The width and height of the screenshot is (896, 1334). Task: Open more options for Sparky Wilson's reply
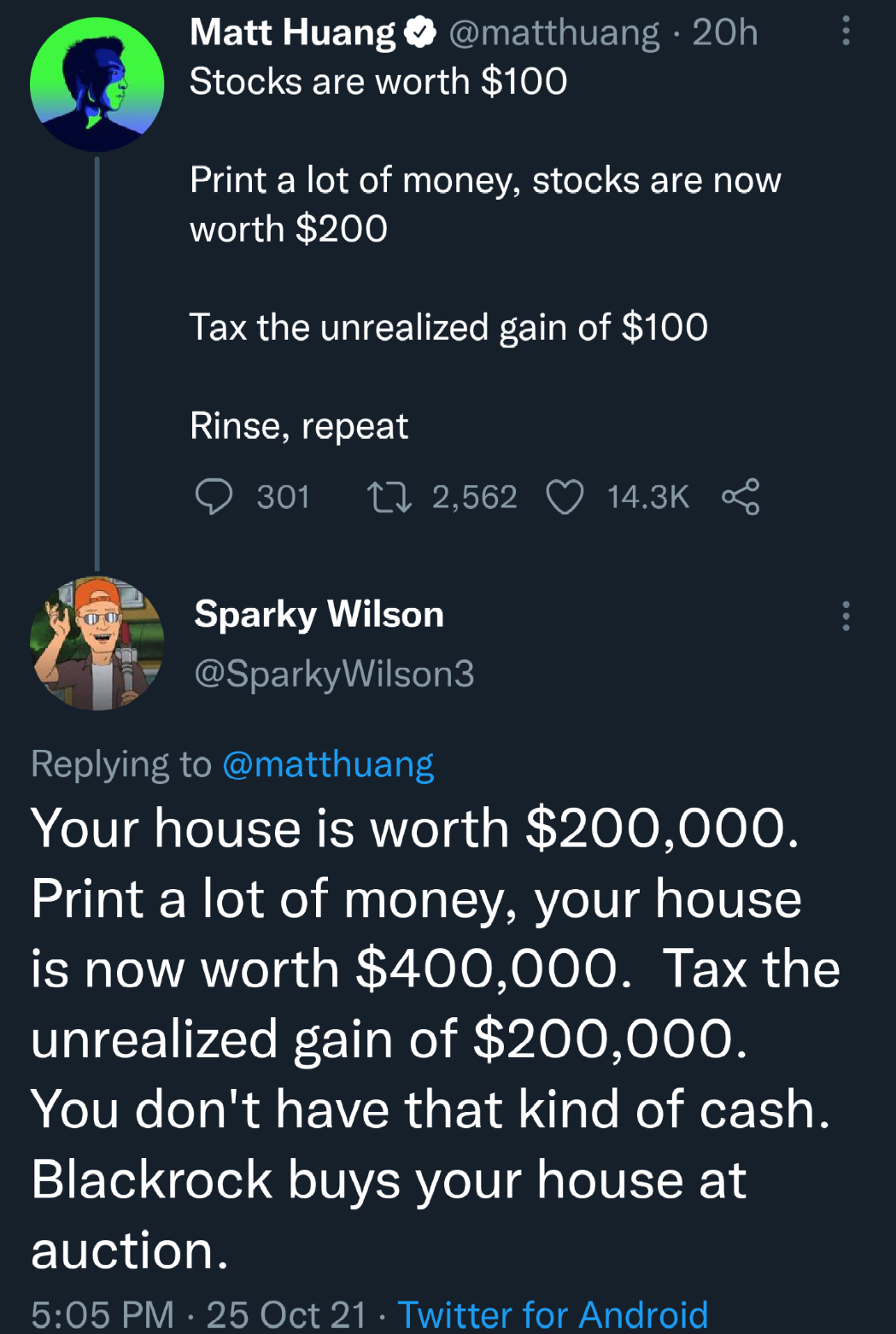pos(846,615)
